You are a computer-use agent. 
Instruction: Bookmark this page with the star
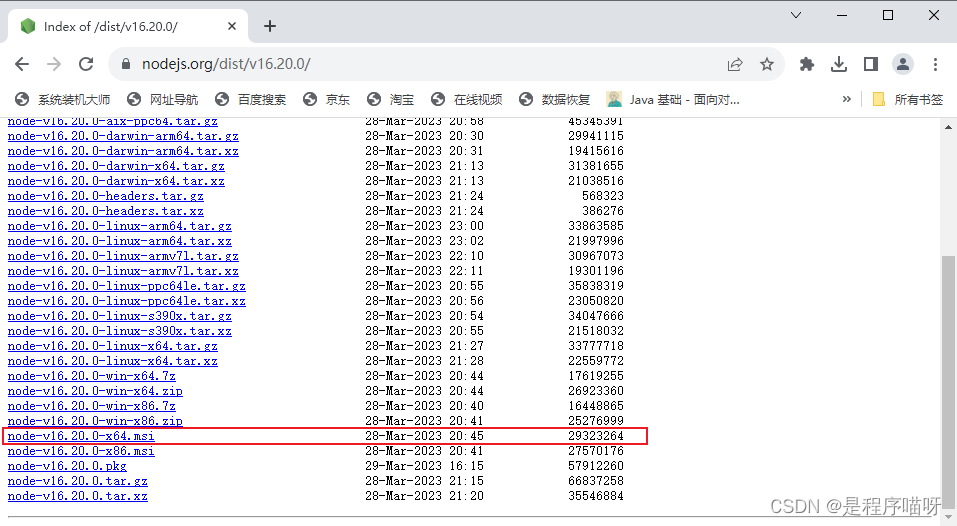coord(767,64)
